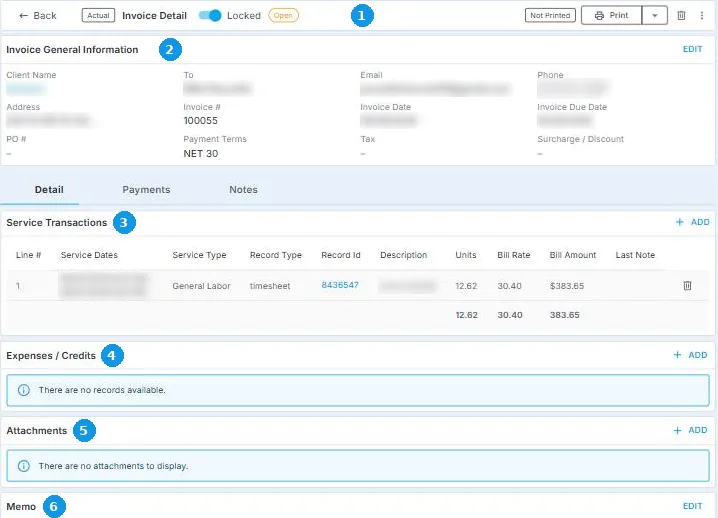
Task: Delete service transaction line 1
Action: click(x=687, y=285)
